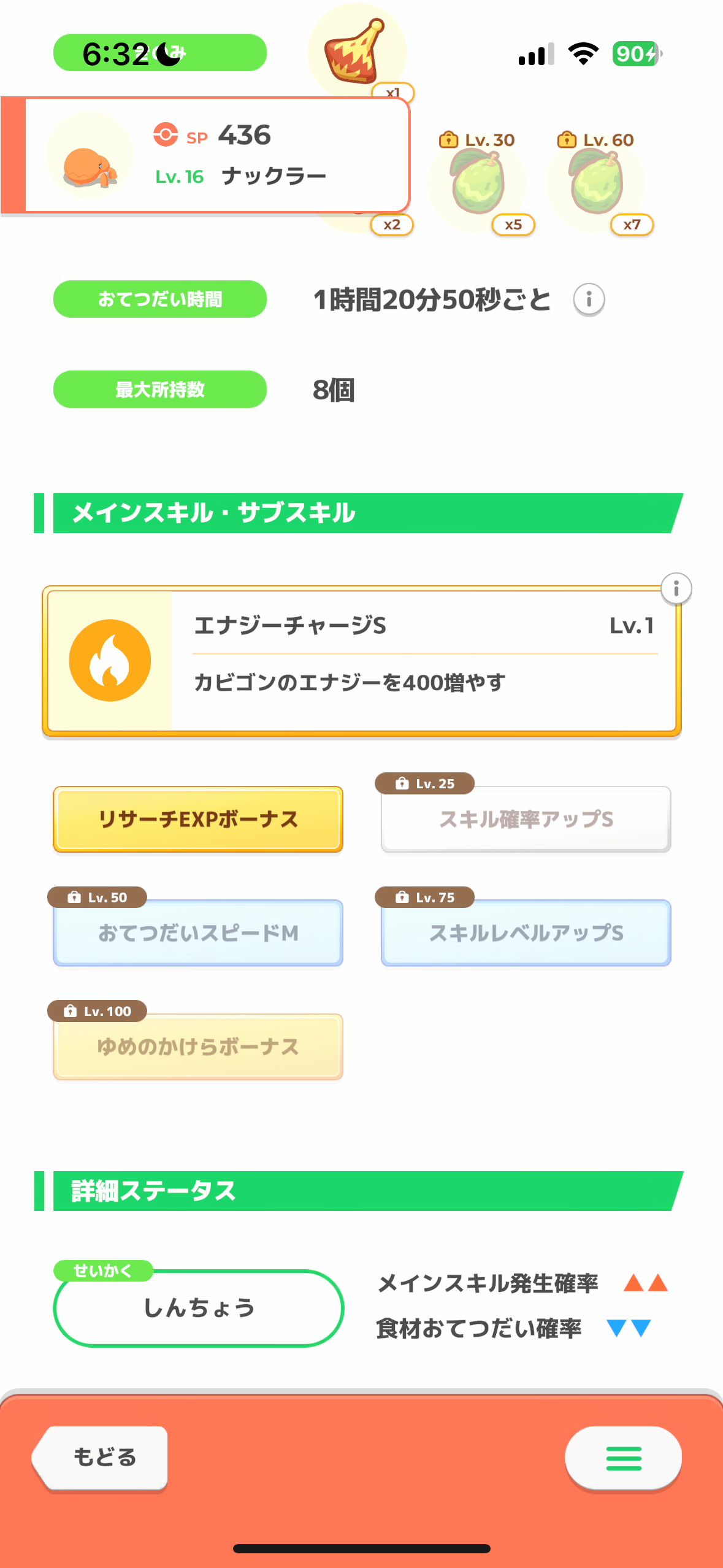
Task: Tap the おてつだい時間 green label
Action: 160,299
